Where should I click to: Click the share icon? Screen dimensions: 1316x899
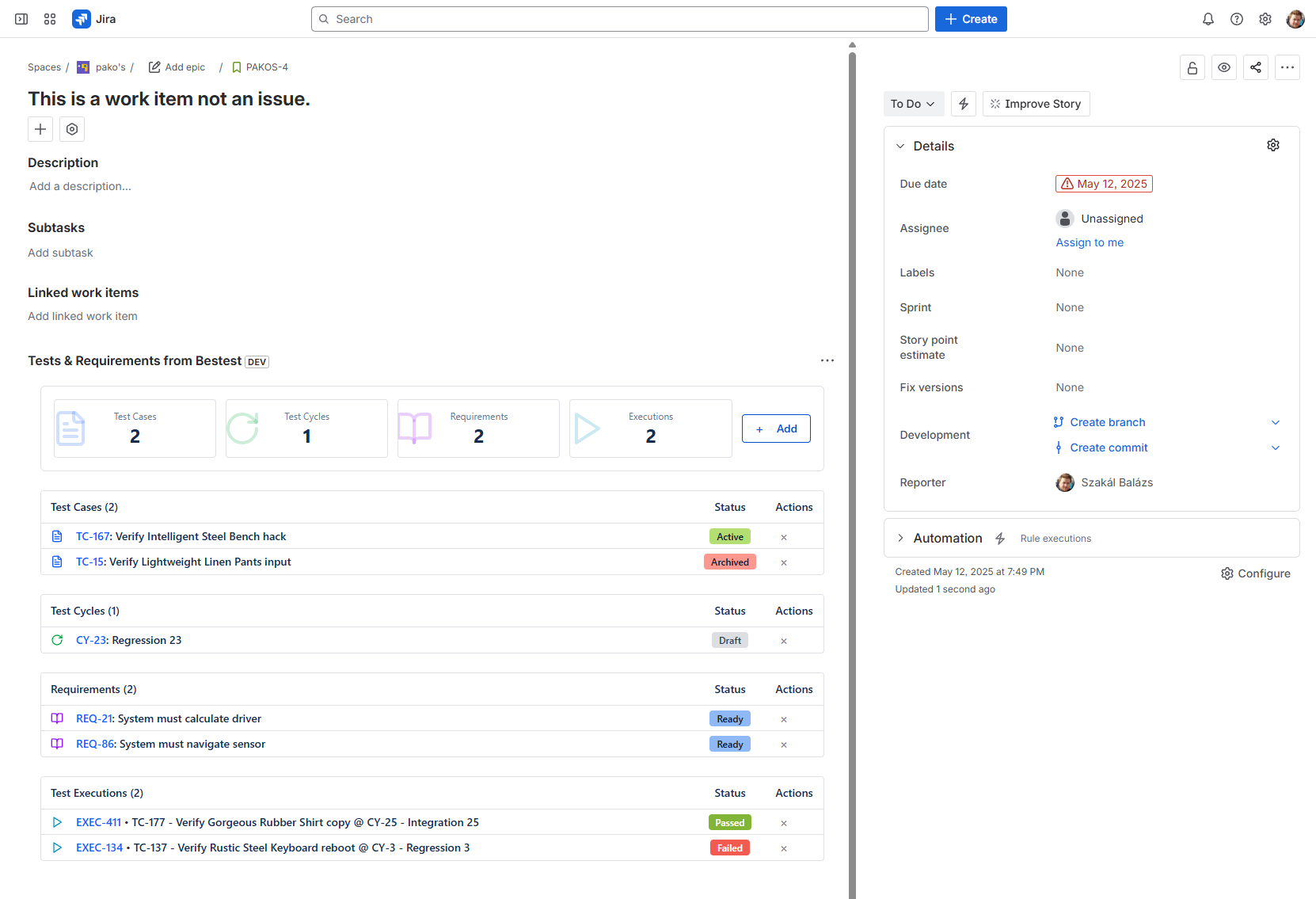coord(1255,67)
